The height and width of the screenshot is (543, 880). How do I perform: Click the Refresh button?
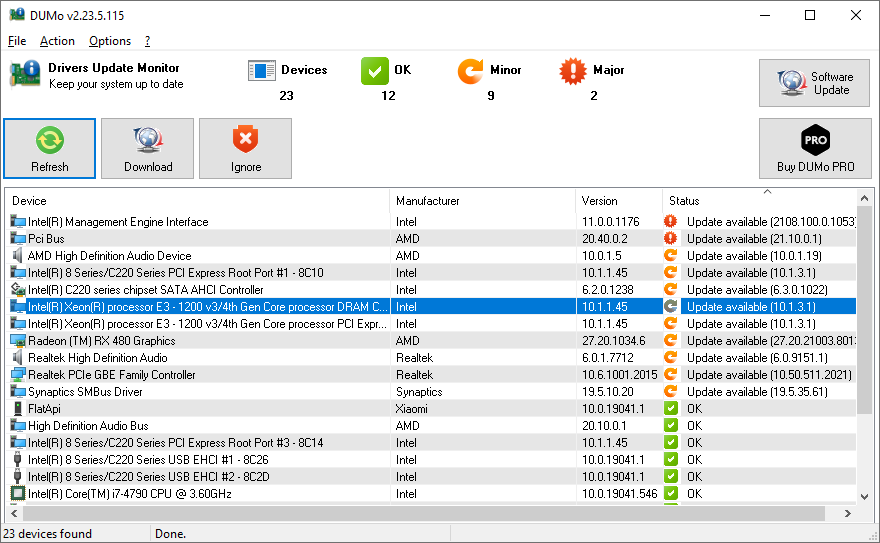pos(49,149)
